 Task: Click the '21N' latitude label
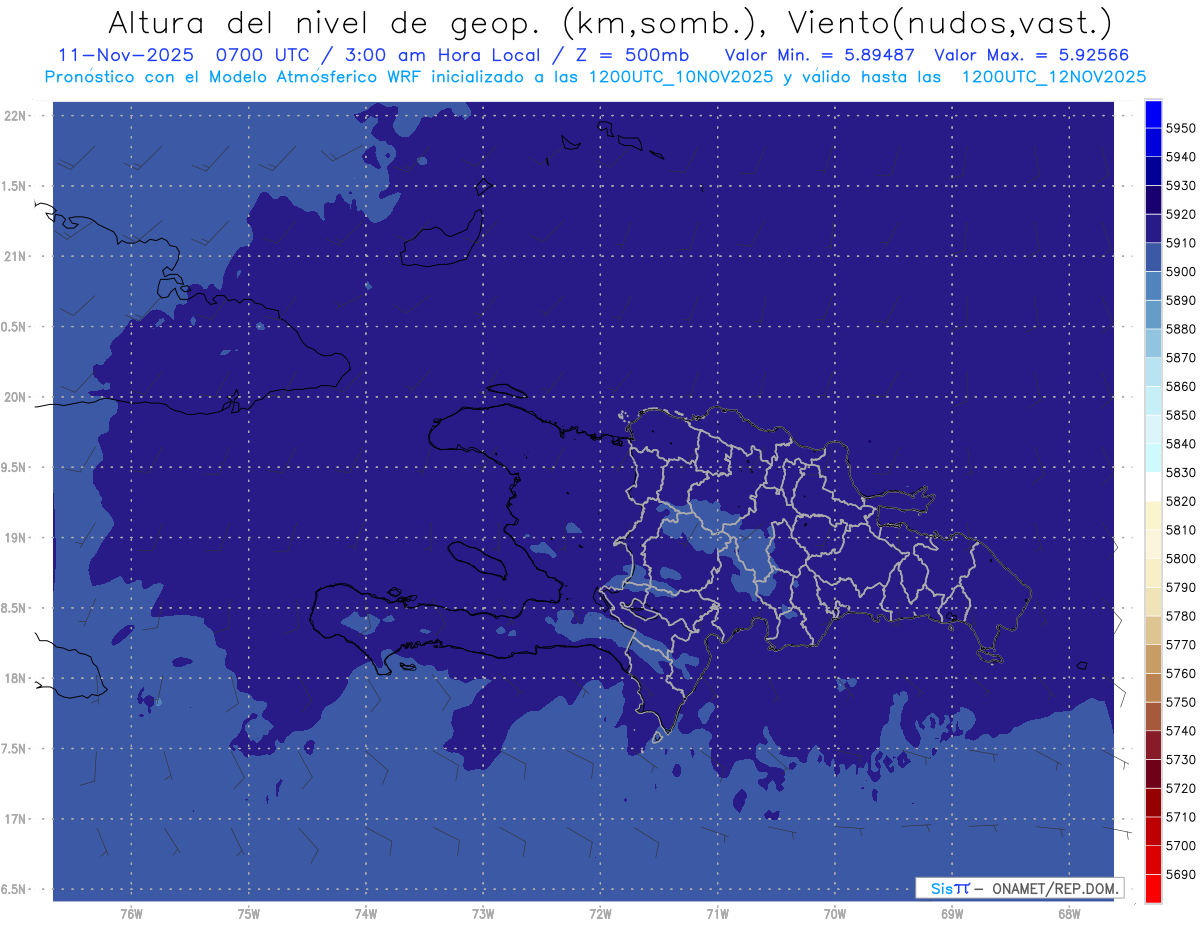click(x=16, y=256)
